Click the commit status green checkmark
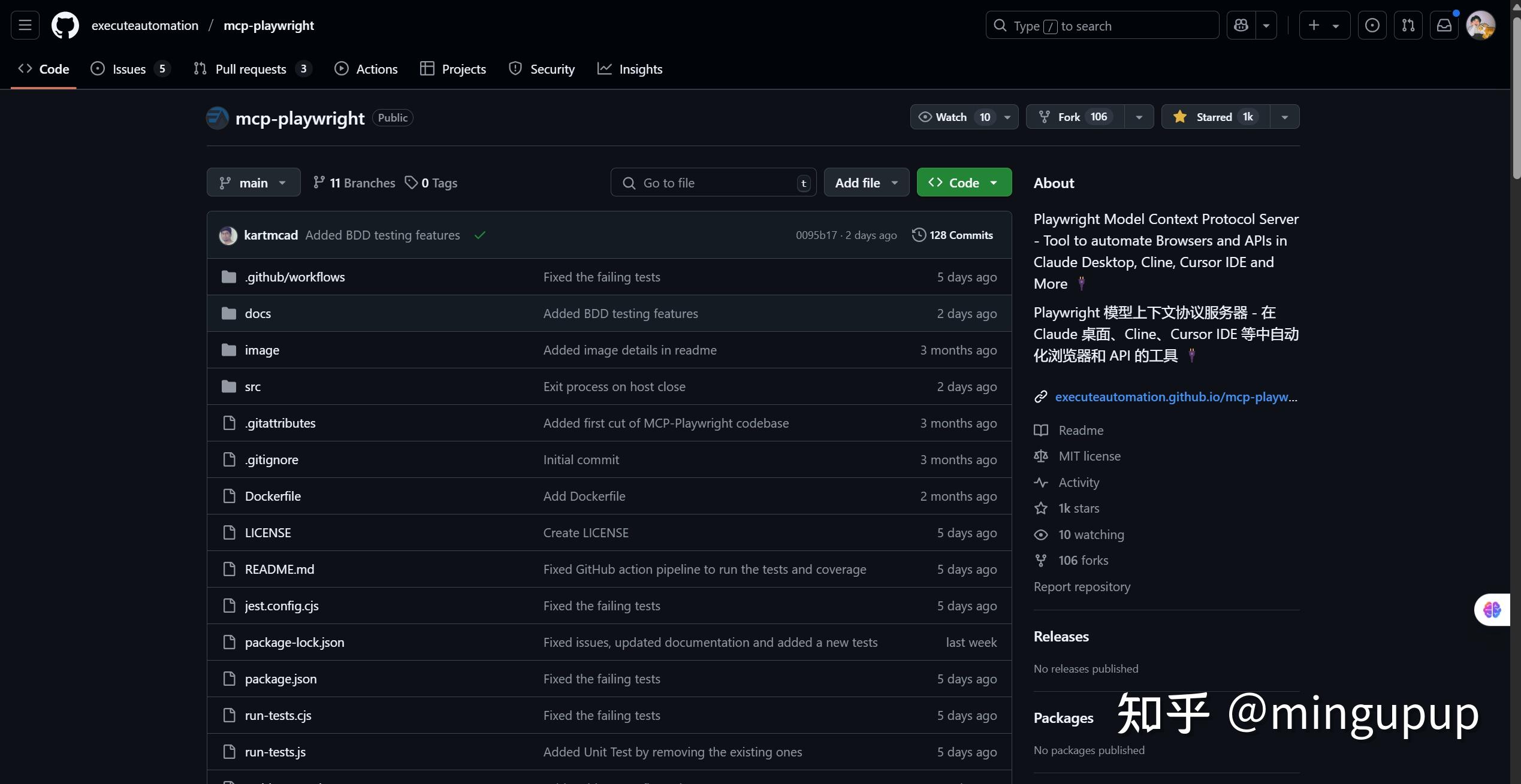1521x784 pixels. [479, 235]
